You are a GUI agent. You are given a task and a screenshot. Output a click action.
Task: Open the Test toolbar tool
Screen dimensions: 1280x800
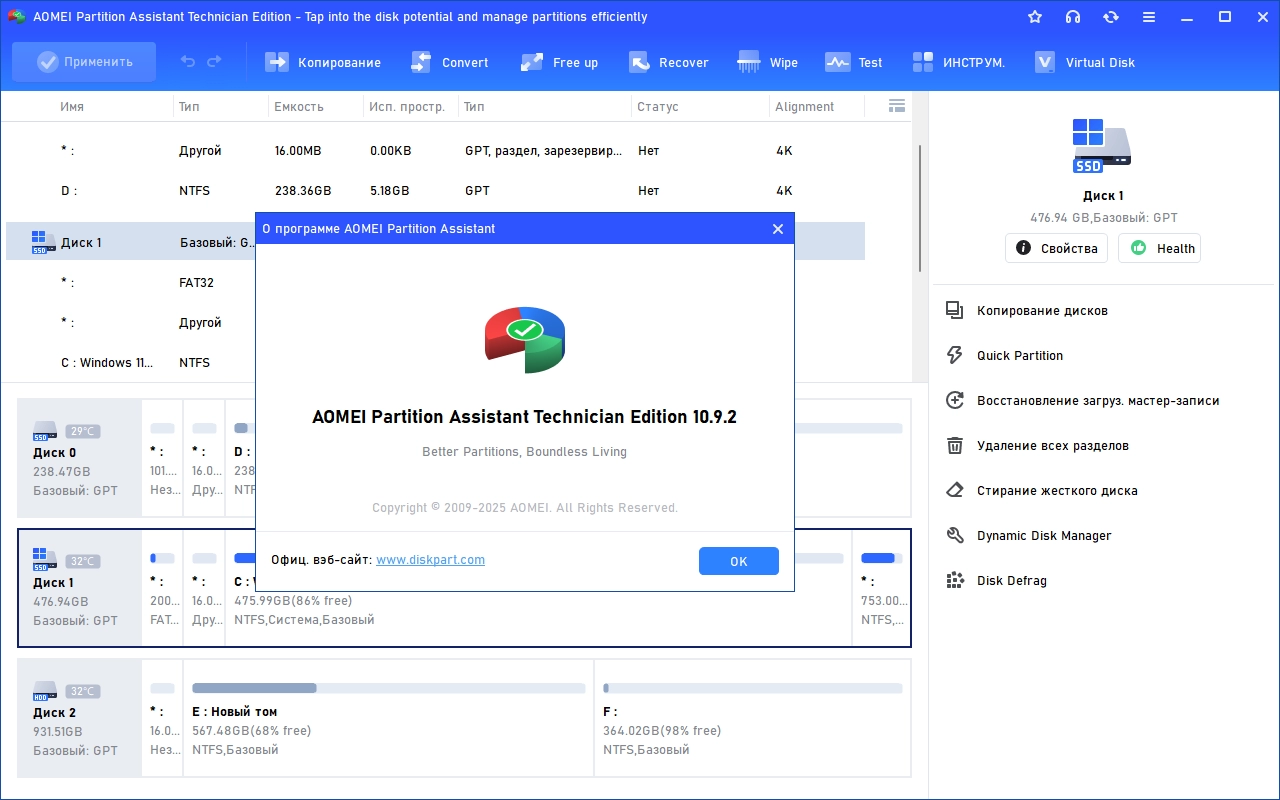854,62
